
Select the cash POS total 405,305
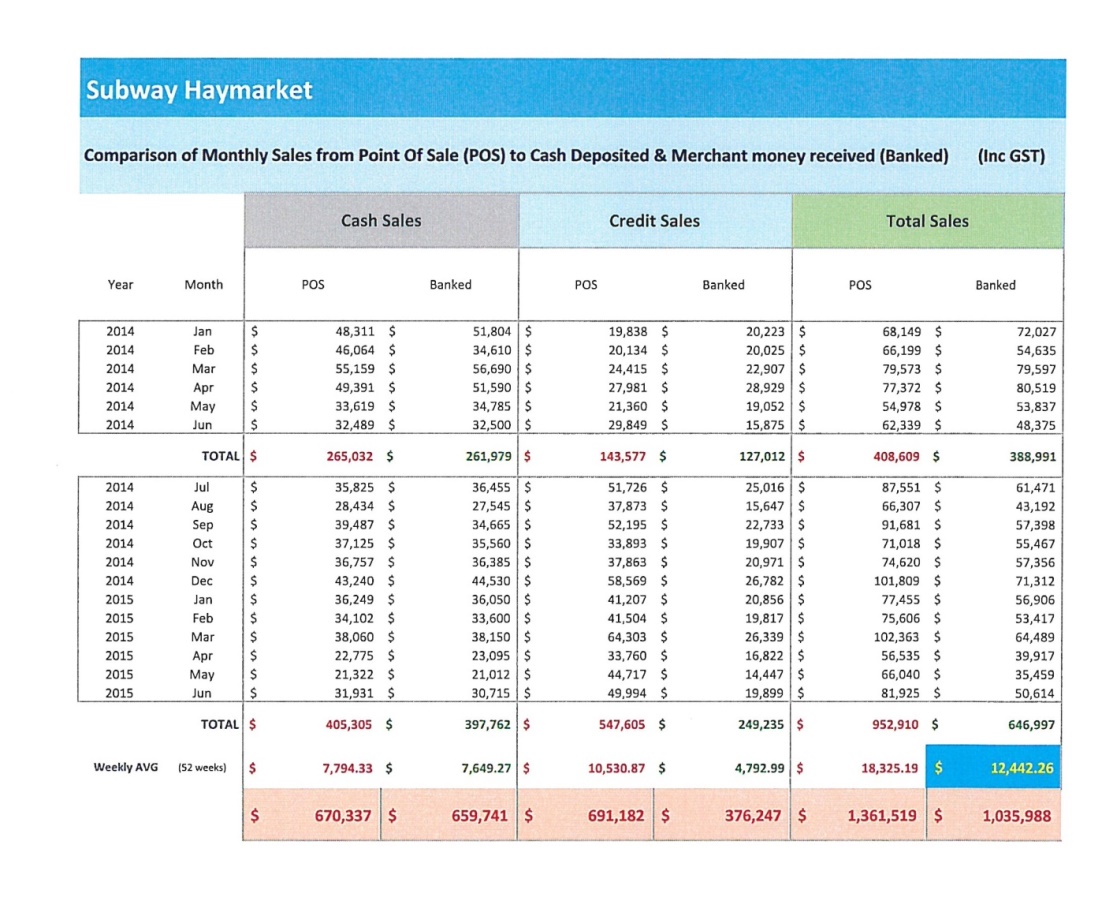click(349, 725)
